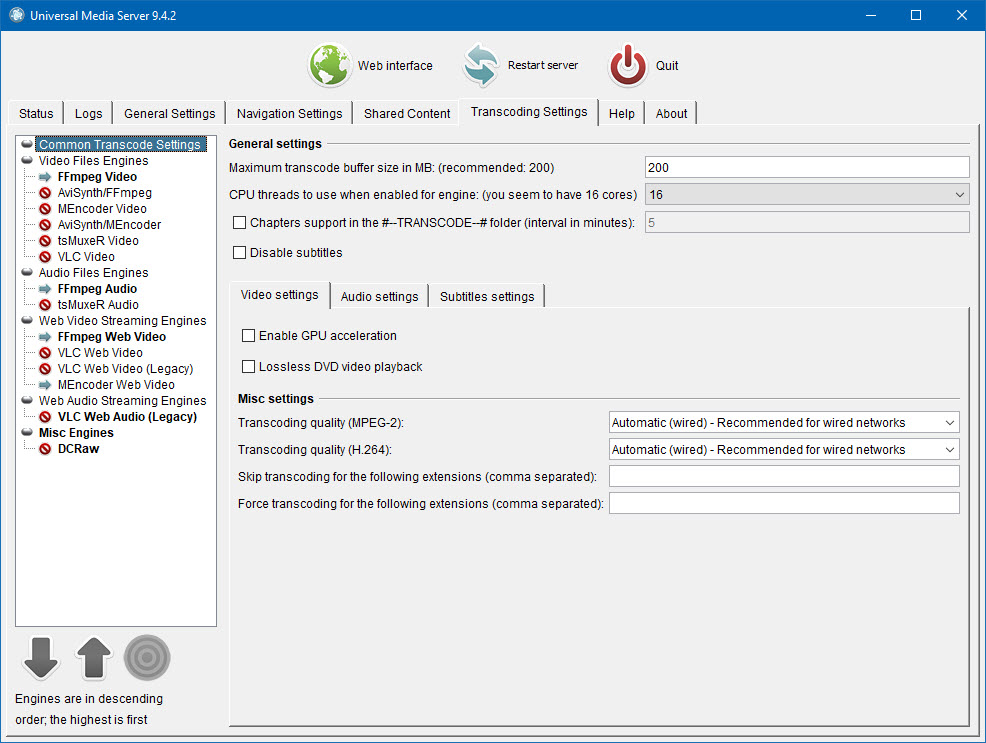Click the Maximum transcode buffer size field
Screen dimensions: 986x743
tap(807, 168)
